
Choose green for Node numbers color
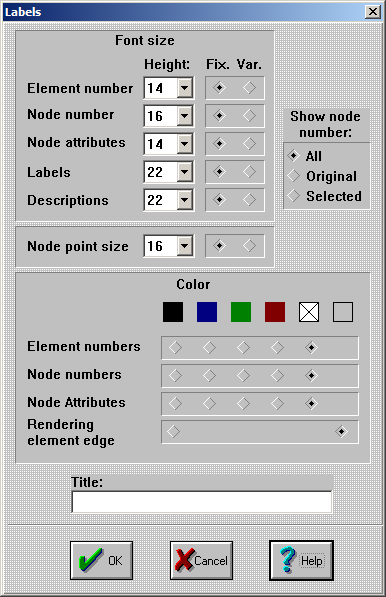[243, 375]
